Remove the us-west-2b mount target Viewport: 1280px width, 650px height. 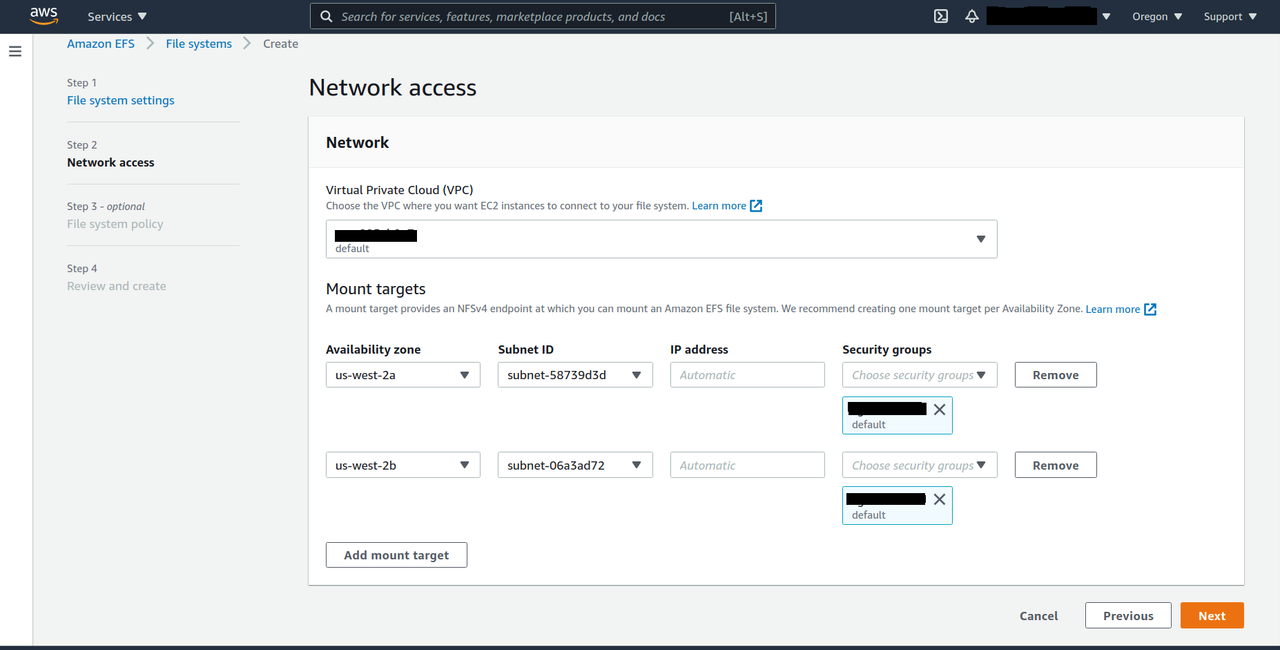coord(1056,465)
